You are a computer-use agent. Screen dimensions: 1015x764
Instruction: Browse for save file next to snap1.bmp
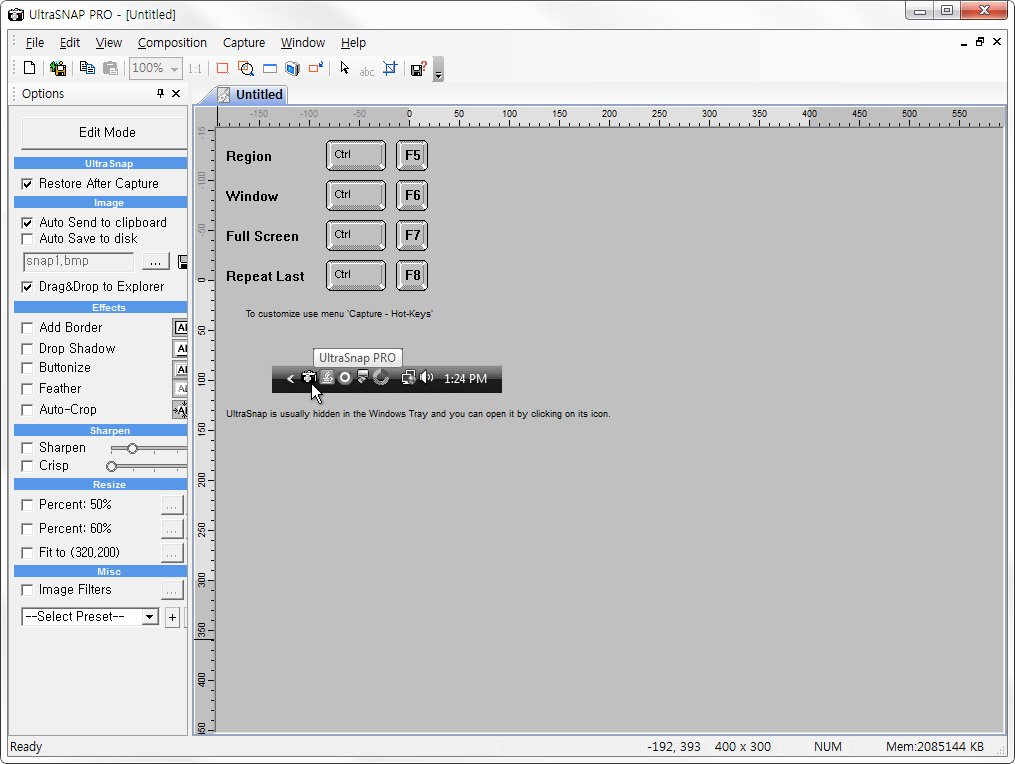[155, 262]
